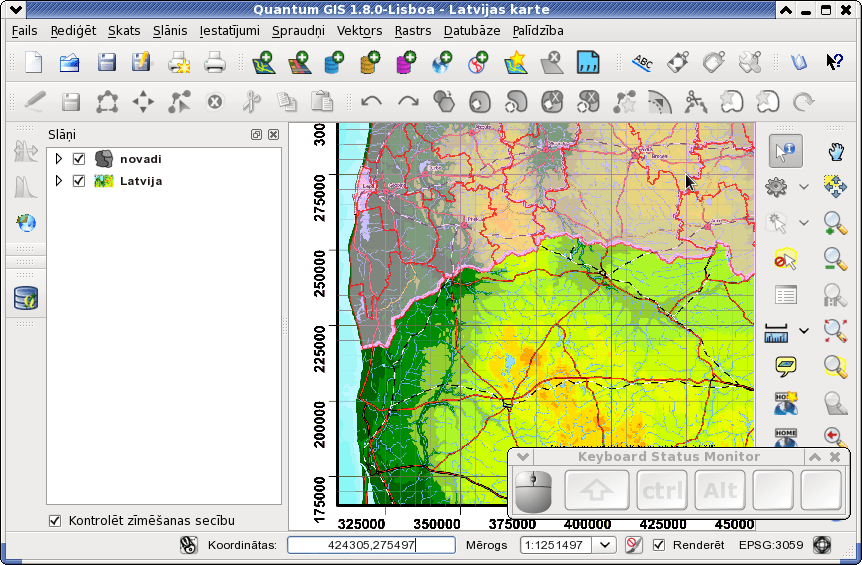Click the Redo arrow in the editing toolbar
This screenshot has height=565, width=862.
(408, 102)
